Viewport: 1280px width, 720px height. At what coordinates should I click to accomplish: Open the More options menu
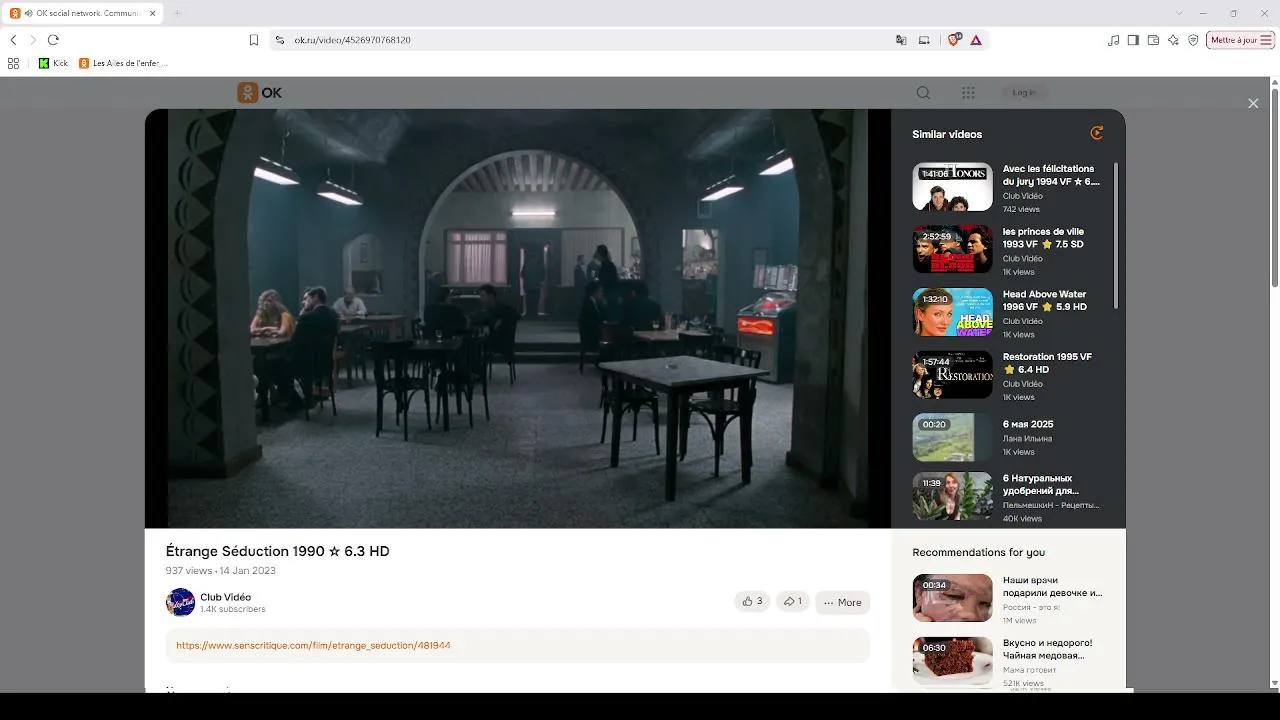842,602
